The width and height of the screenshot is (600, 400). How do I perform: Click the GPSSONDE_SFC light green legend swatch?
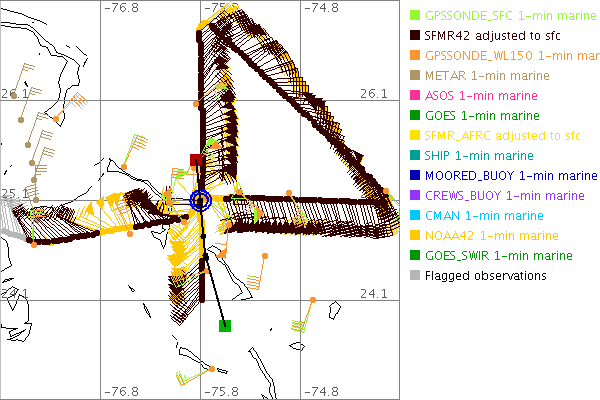[x=415, y=16]
